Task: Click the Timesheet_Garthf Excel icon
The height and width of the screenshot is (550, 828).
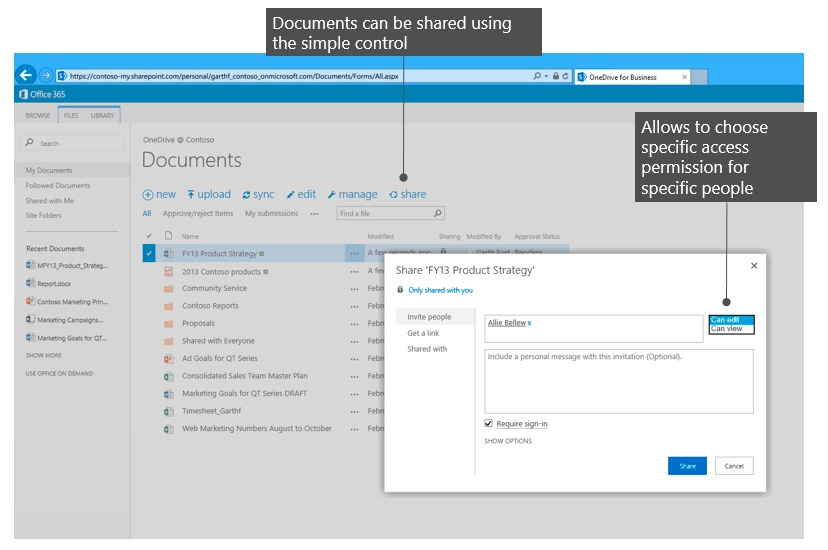Action: click(168, 411)
